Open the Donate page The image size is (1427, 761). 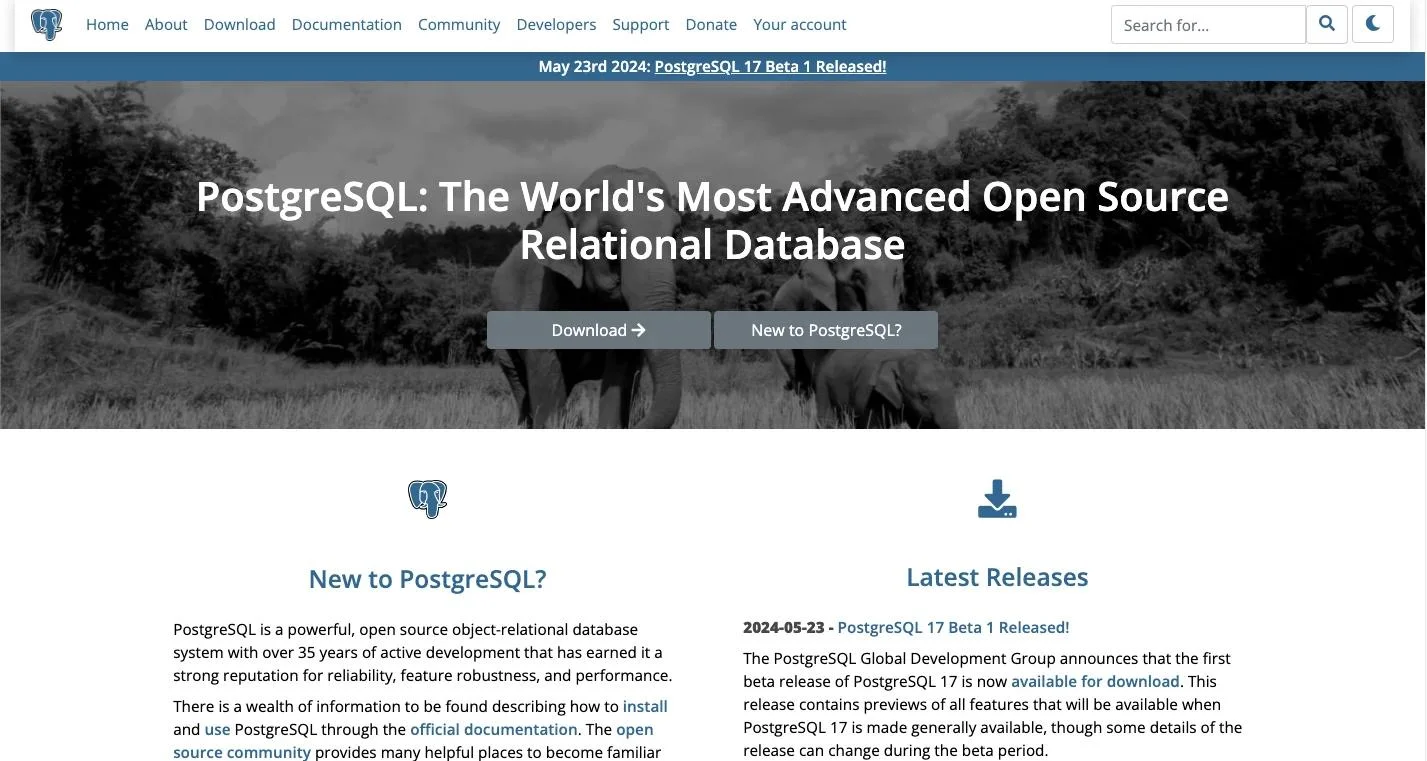tap(711, 24)
